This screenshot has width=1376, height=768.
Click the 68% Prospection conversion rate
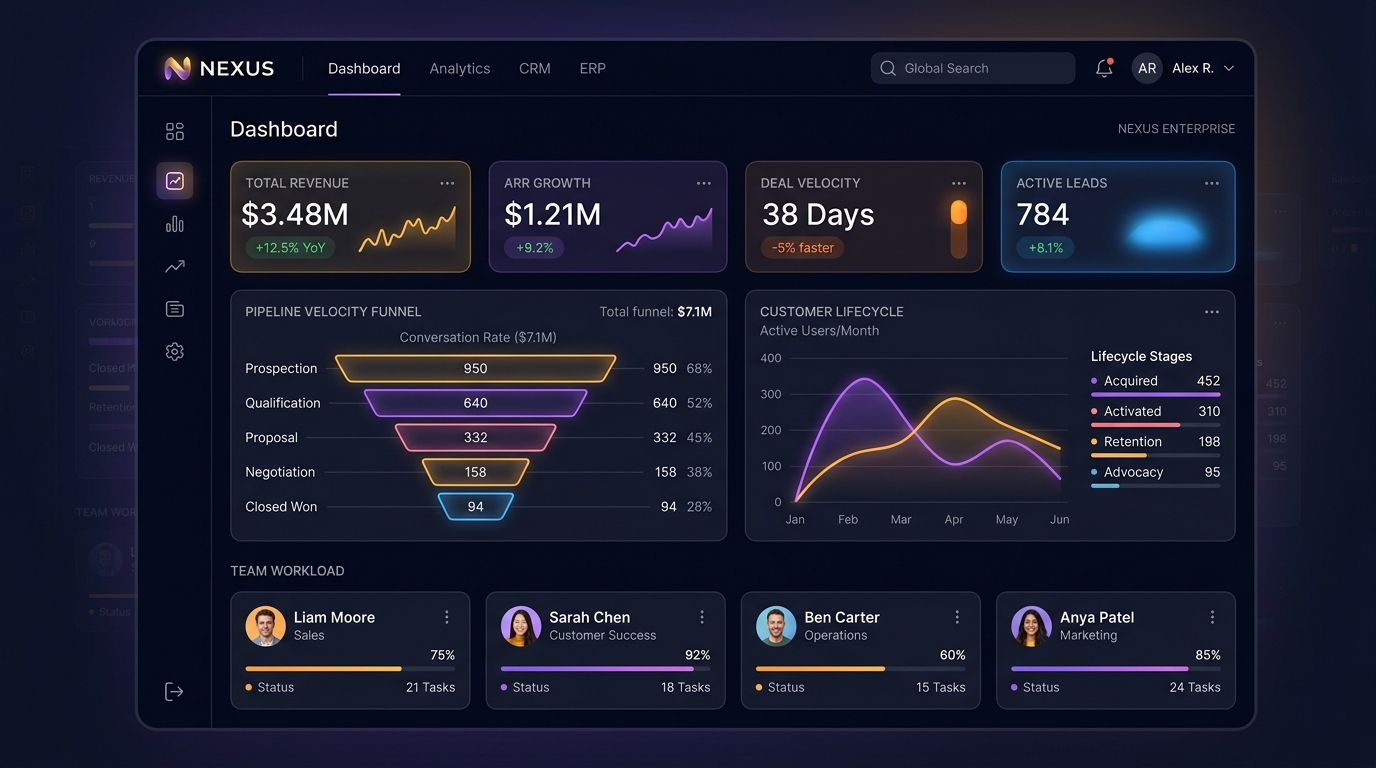point(699,368)
